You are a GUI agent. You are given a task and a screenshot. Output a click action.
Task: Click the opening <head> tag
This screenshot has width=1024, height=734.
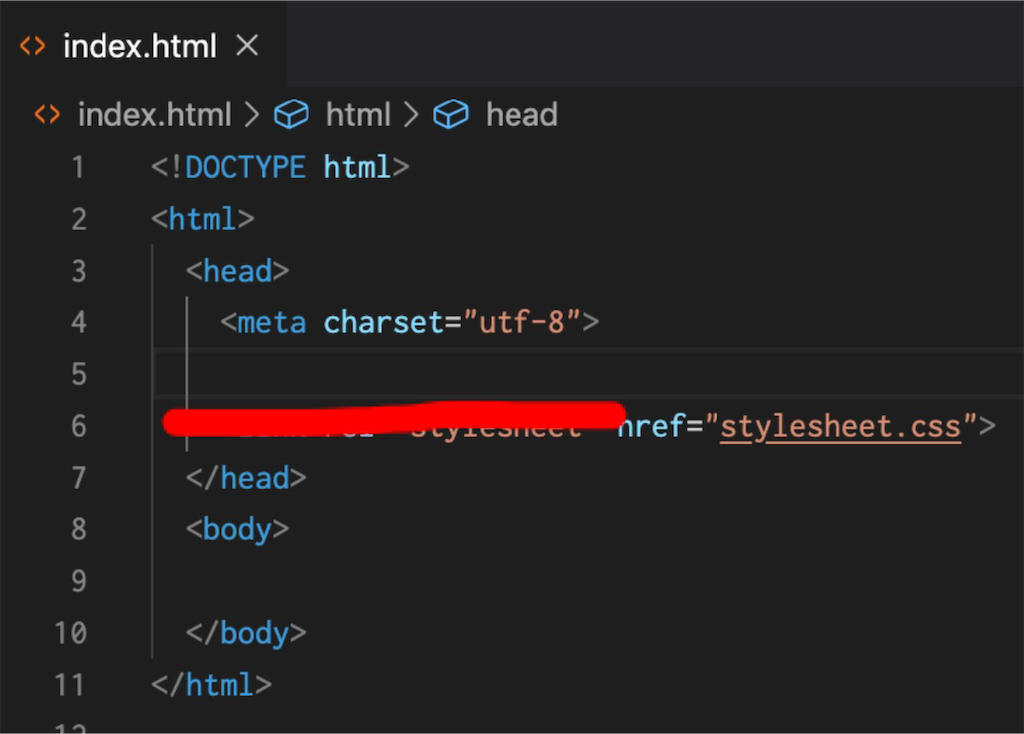pos(237,271)
